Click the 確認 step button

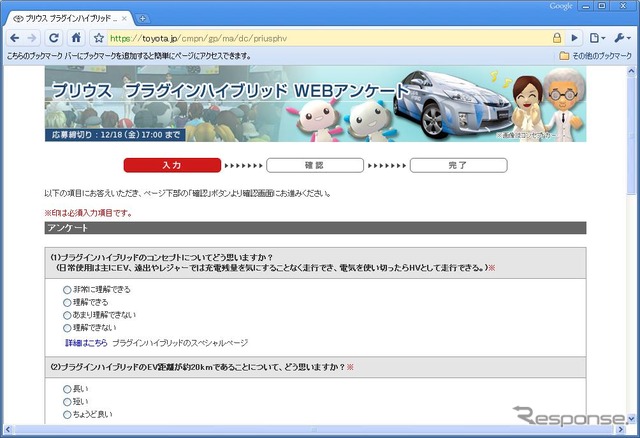(x=315, y=165)
